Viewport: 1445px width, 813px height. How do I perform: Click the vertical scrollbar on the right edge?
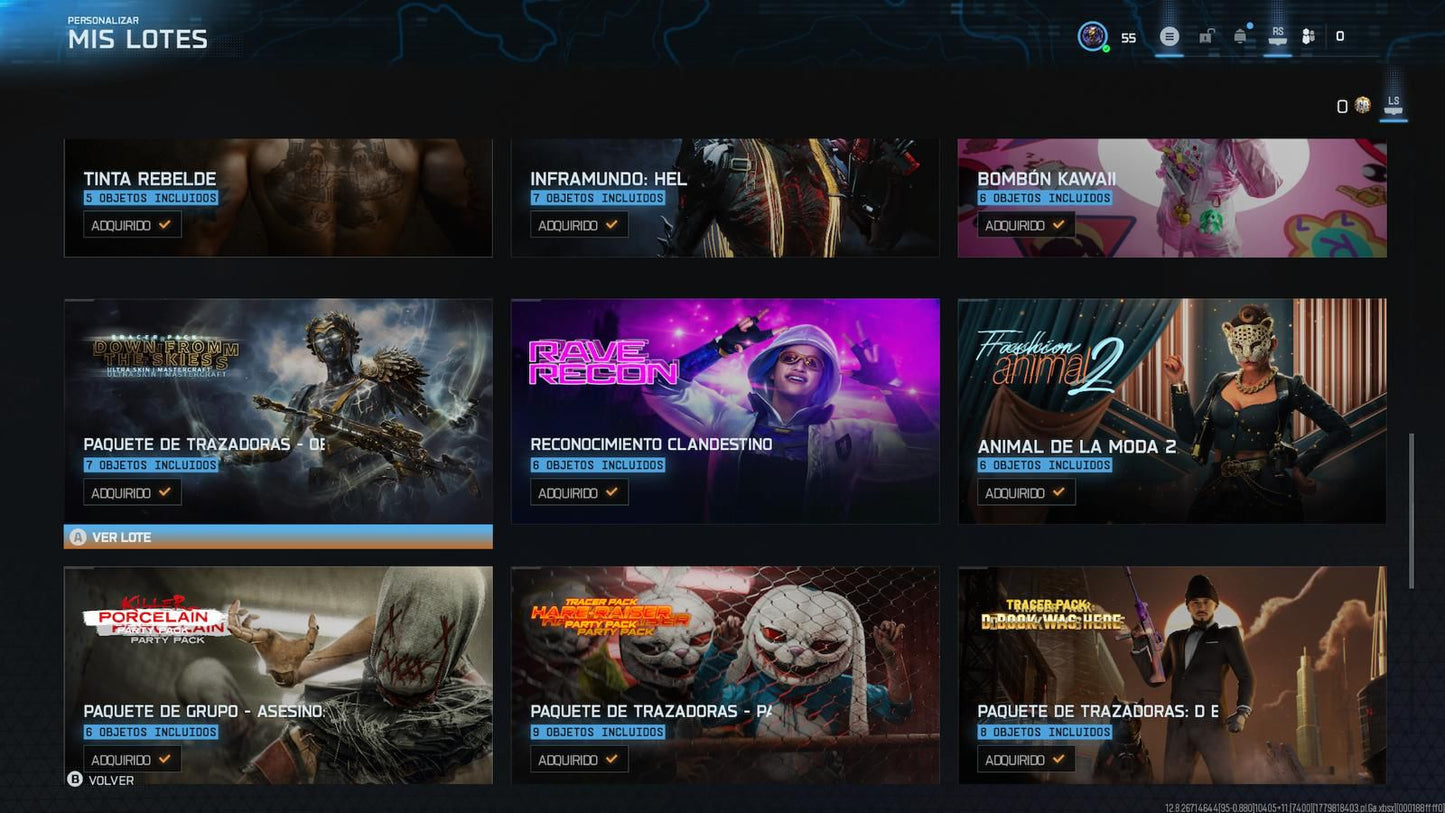coord(1412,510)
